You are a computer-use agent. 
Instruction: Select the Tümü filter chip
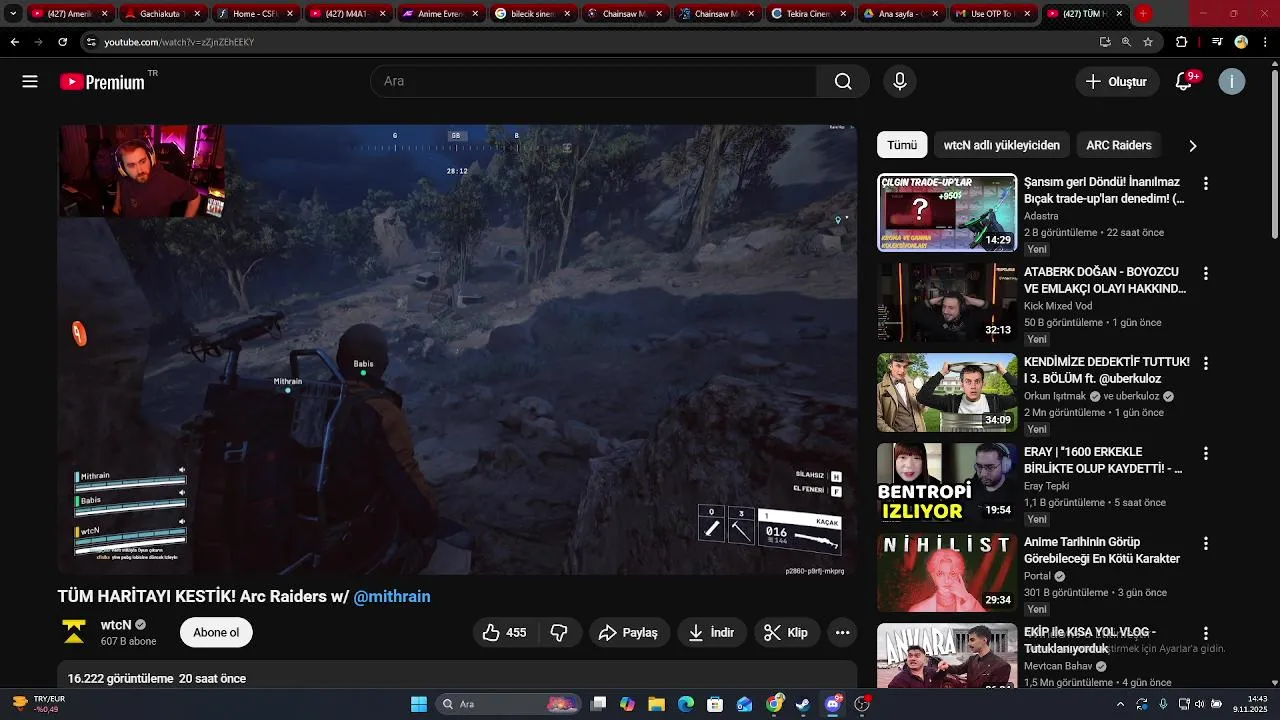902,145
